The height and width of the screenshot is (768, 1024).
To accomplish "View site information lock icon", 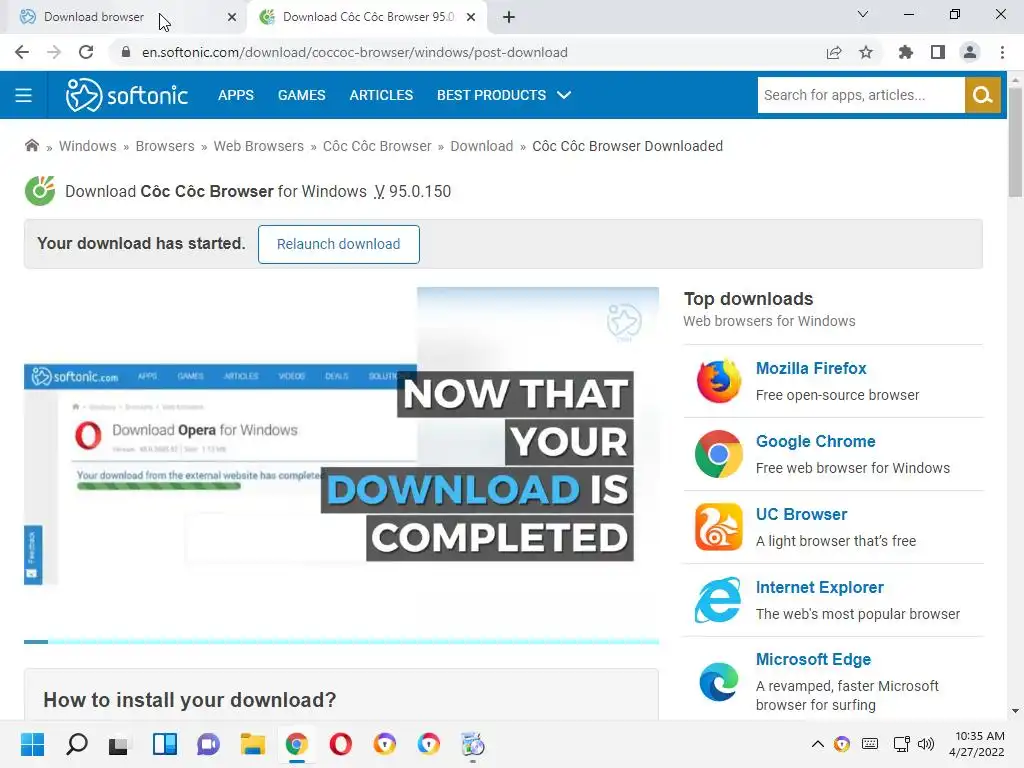I will coord(126,52).
